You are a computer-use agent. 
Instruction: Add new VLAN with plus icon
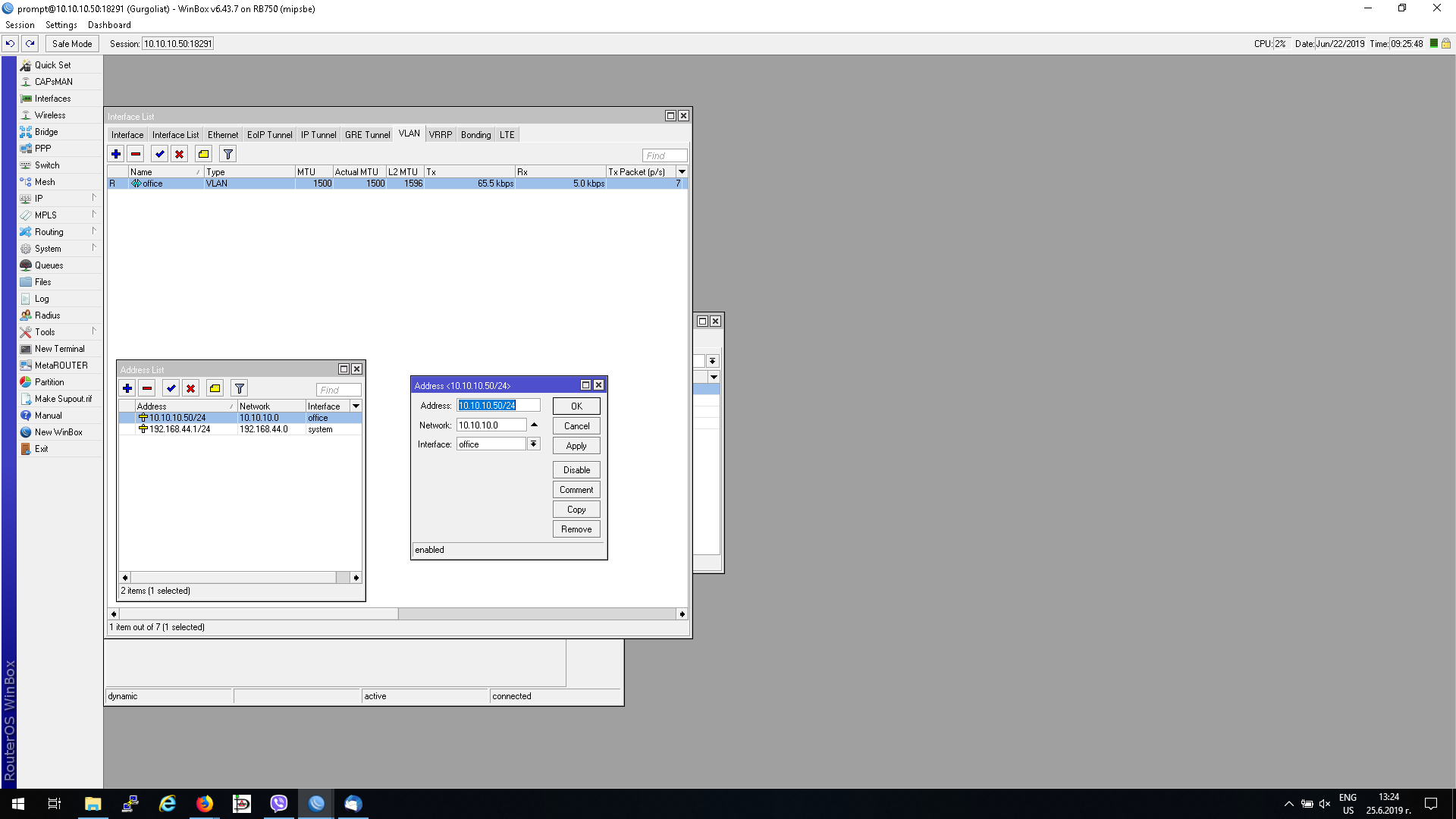(x=116, y=154)
